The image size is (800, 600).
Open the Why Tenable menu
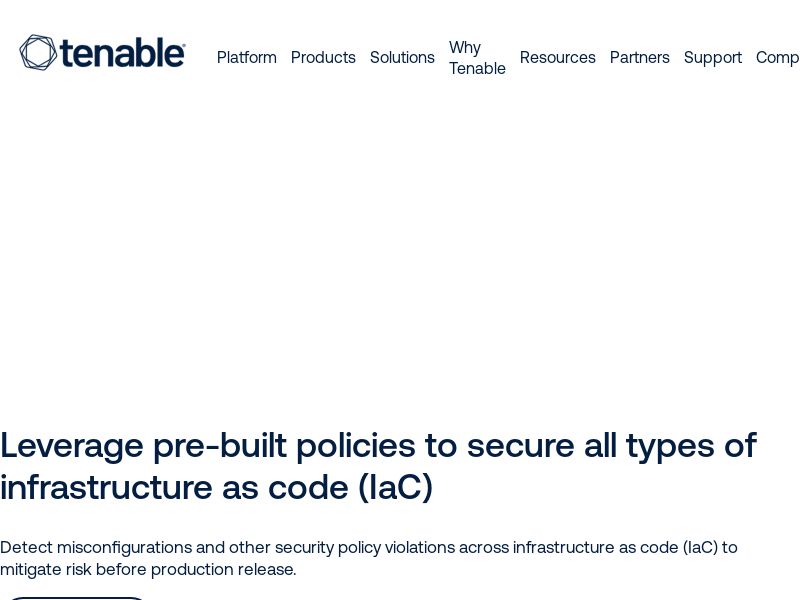pos(477,58)
